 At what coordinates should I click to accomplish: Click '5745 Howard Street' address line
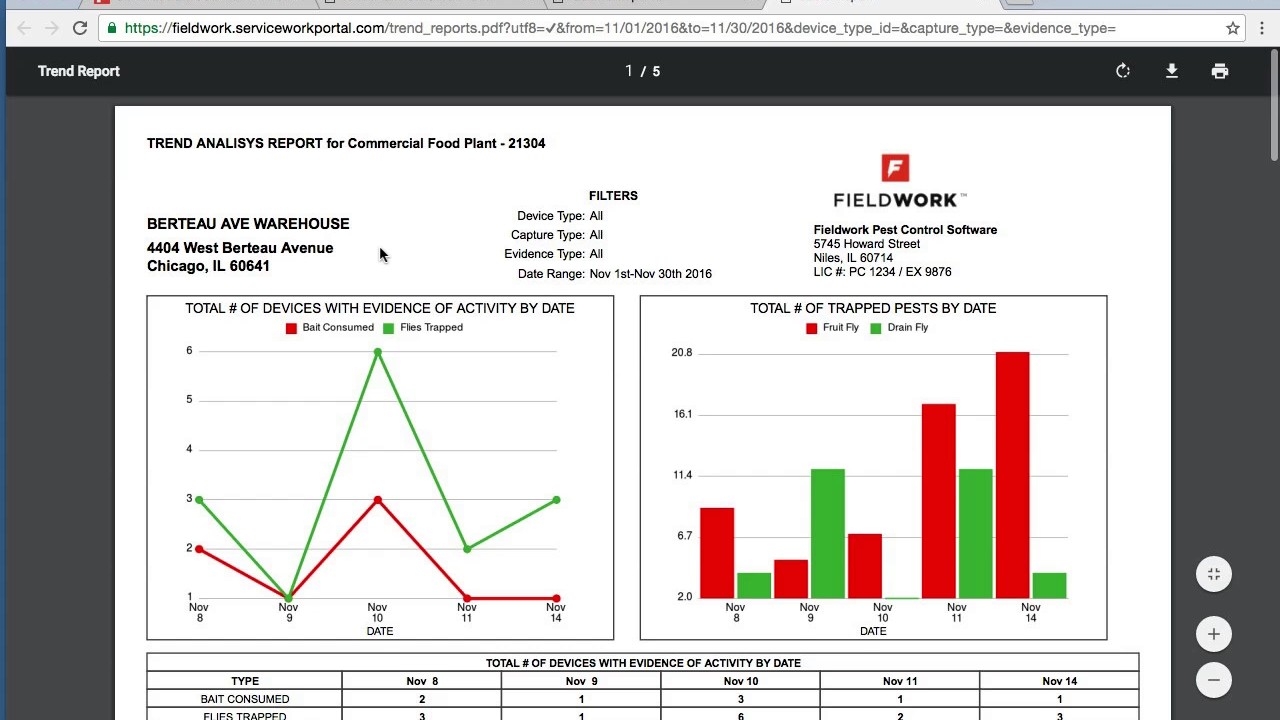pyautogui.click(x=867, y=244)
